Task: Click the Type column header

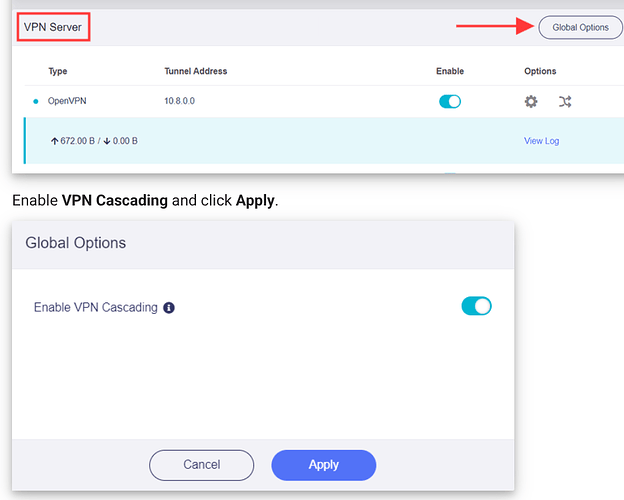Action: click(58, 71)
